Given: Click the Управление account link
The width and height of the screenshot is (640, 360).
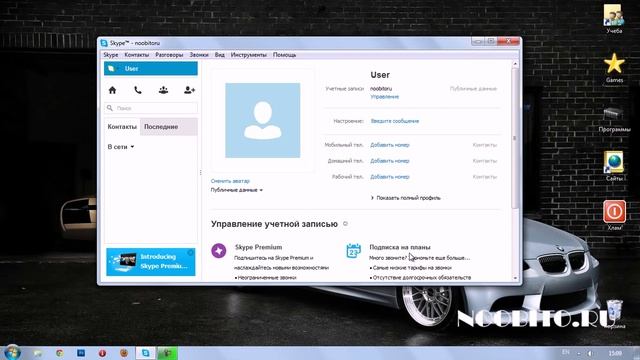Looking at the screenshot, I should 384,97.
